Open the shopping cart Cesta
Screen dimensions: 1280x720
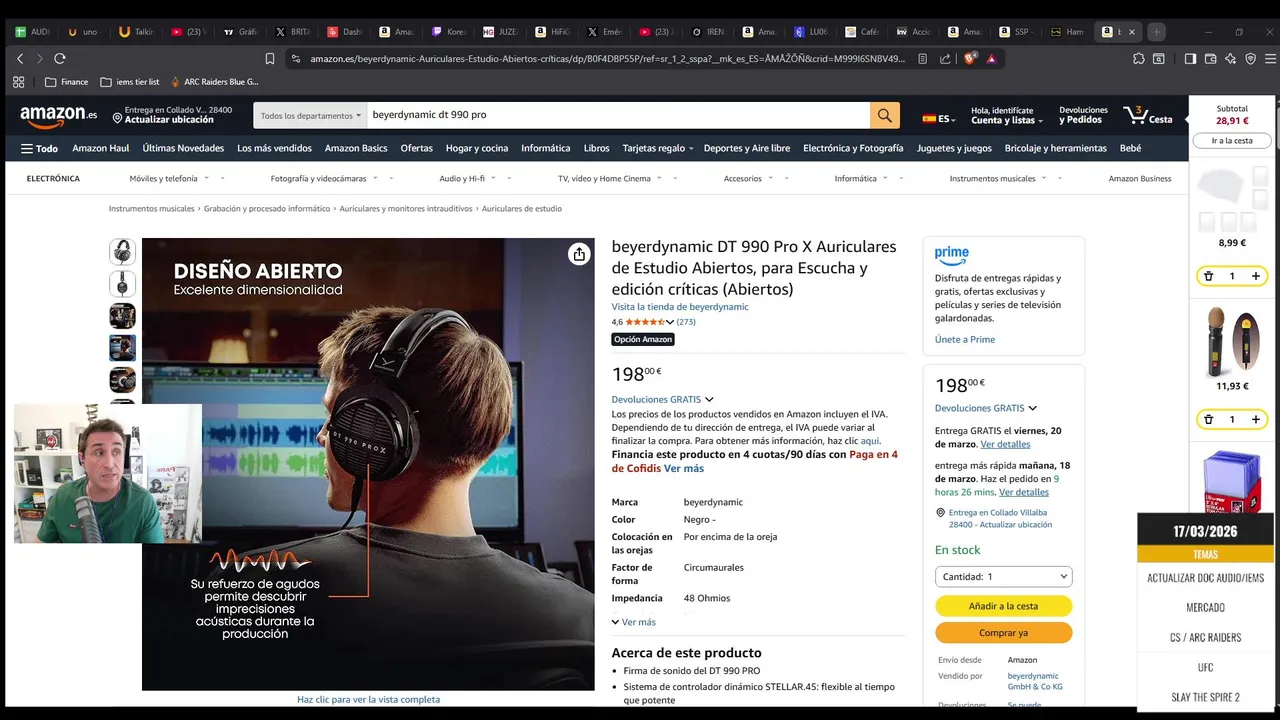click(x=1148, y=115)
